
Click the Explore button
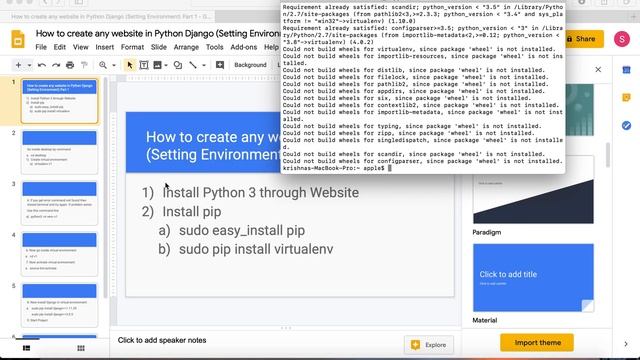(x=429, y=345)
